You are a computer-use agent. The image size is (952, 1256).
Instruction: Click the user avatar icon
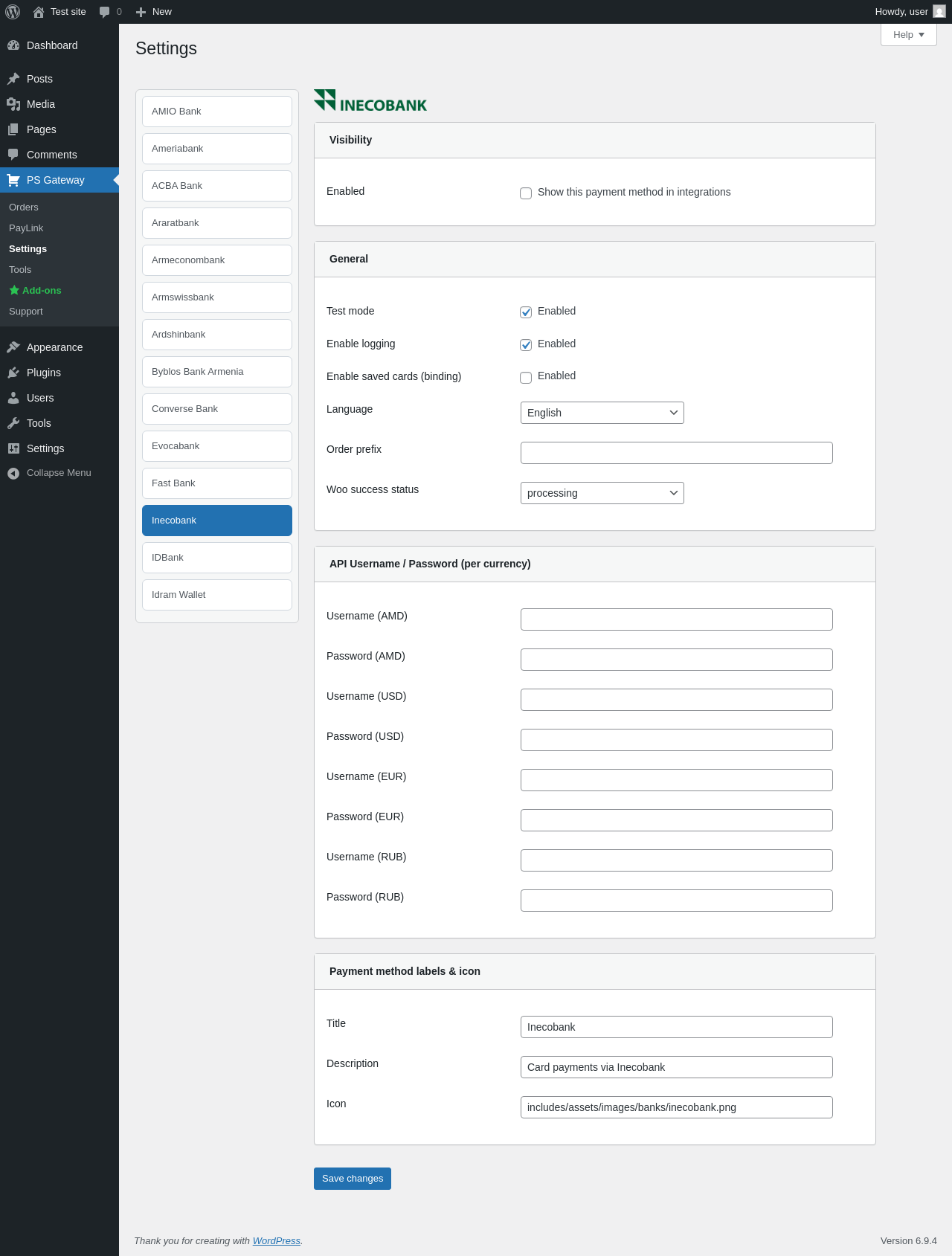(x=939, y=12)
